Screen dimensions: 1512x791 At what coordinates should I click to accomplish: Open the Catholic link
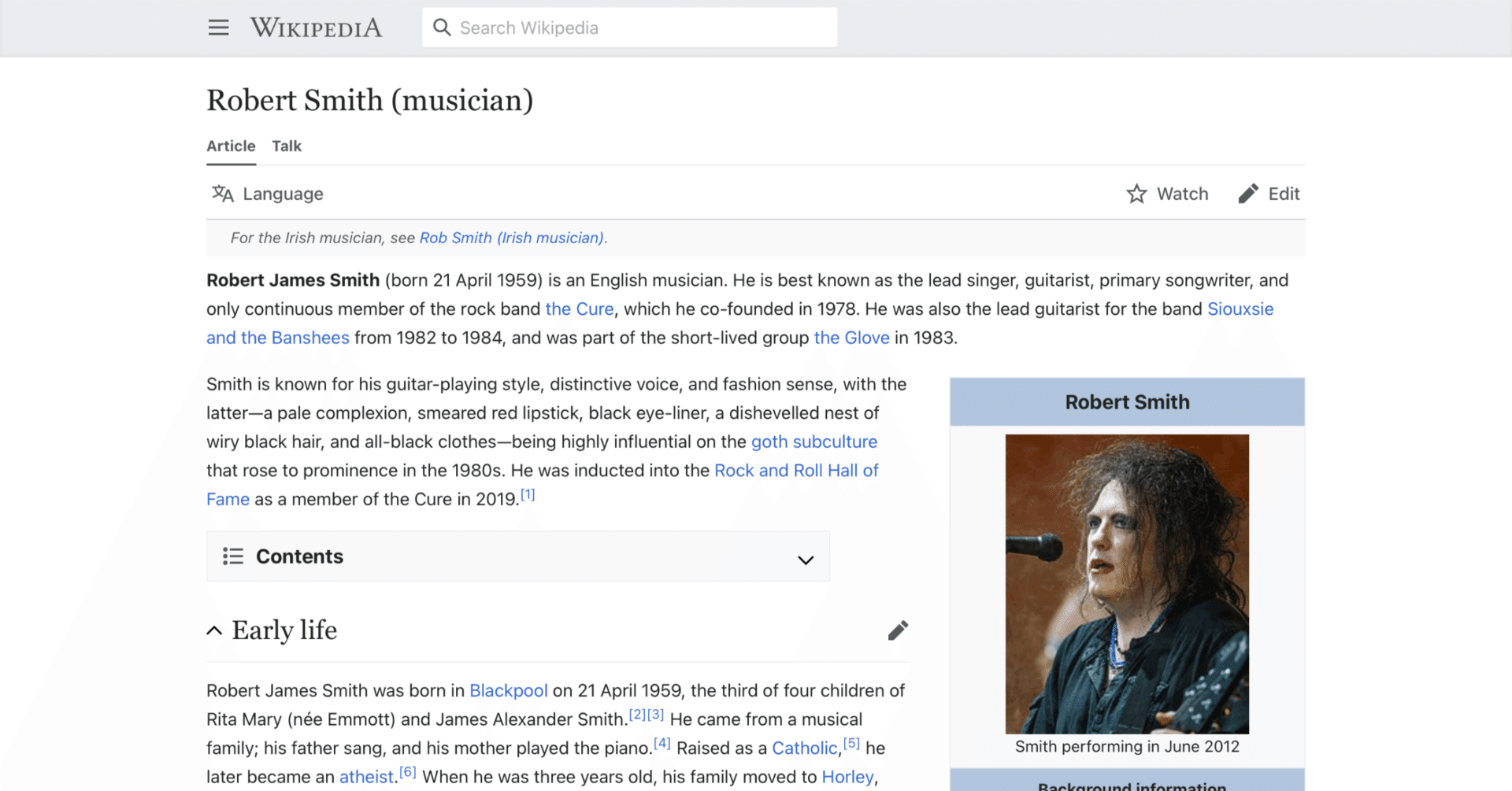pyautogui.click(x=805, y=748)
